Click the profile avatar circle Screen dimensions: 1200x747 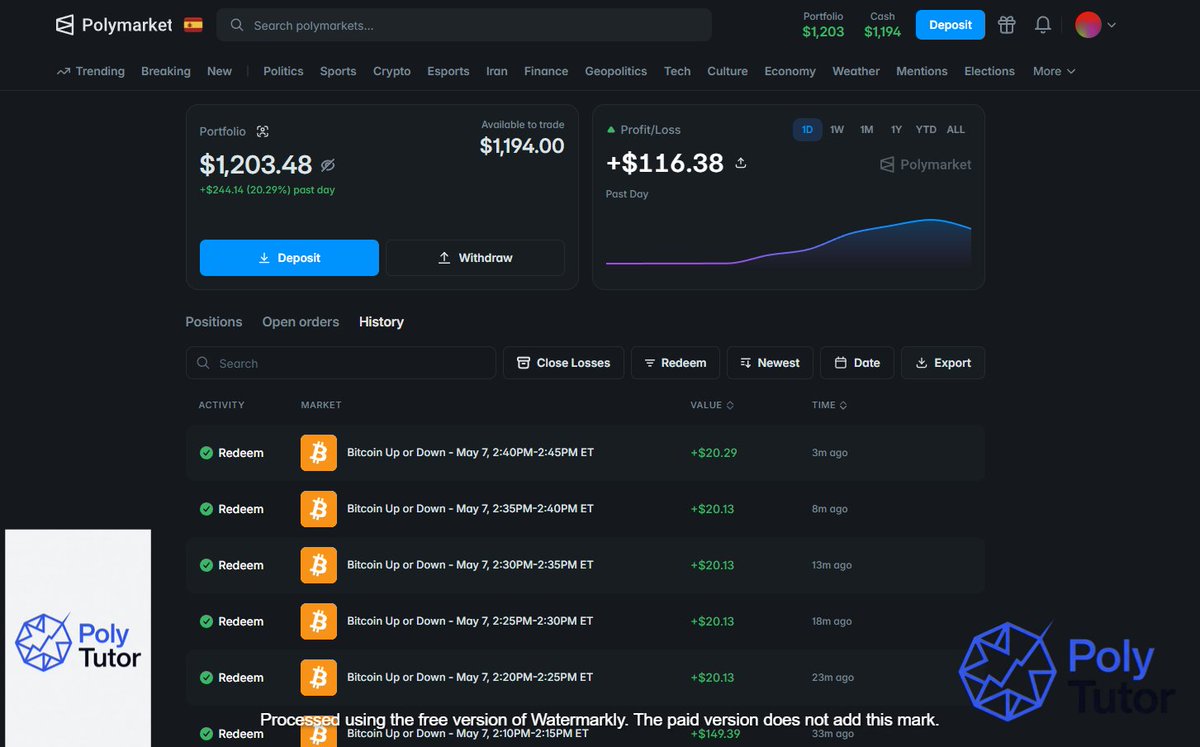pos(1088,25)
